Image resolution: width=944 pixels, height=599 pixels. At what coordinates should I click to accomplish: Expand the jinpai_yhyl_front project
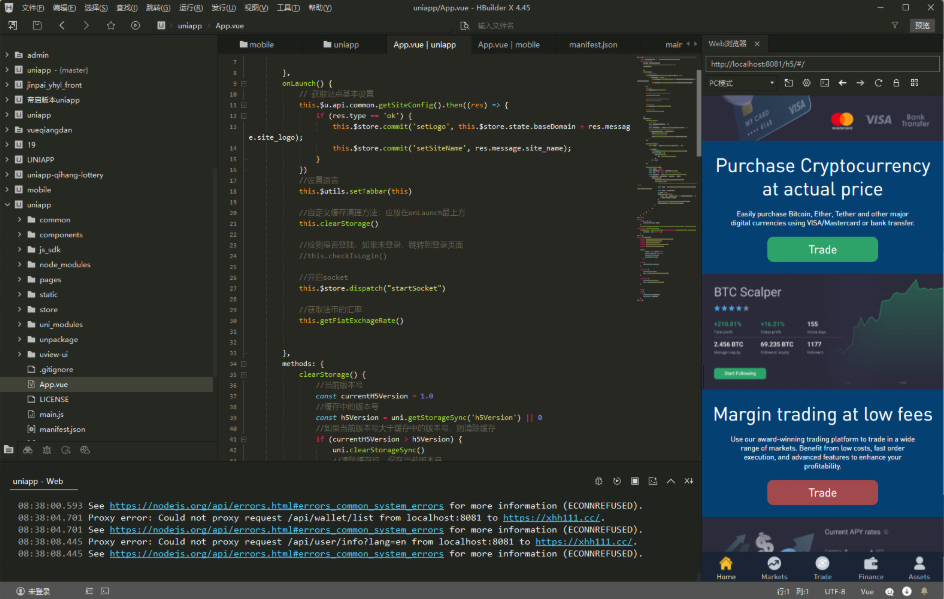pos(7,85)
